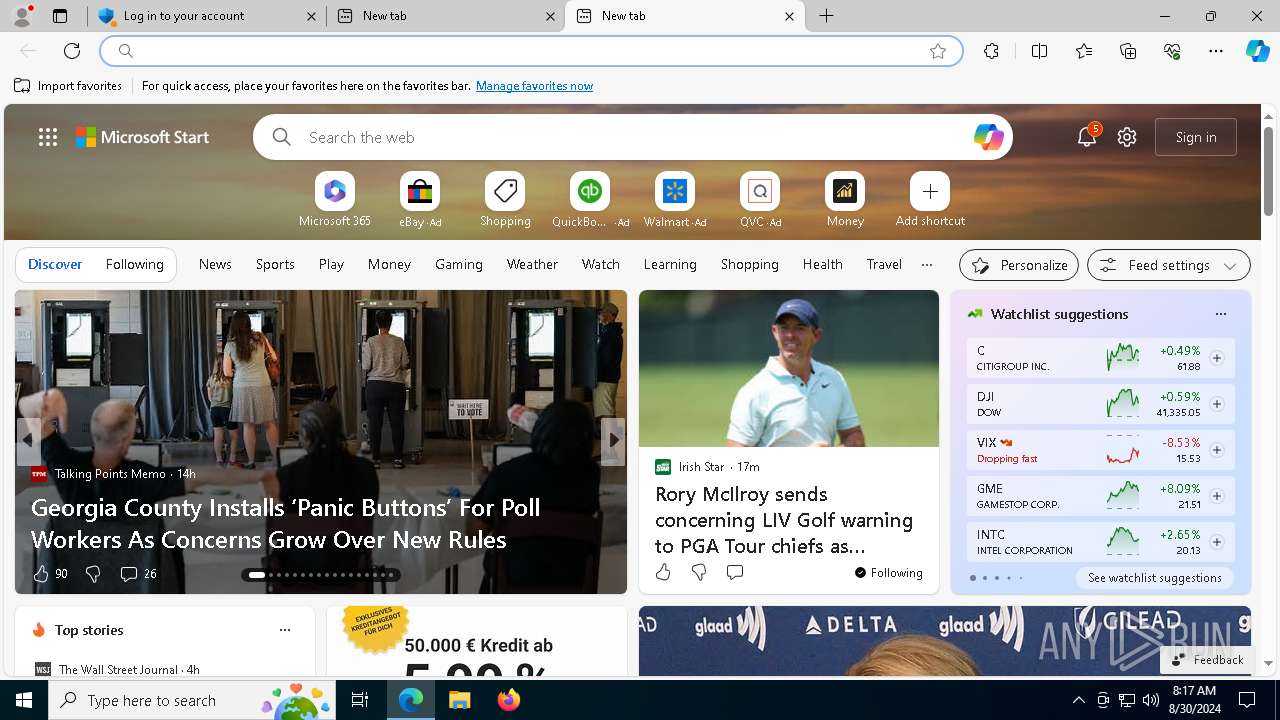Screen dimensions: 1280x720
Task: Open the notifications bell
Action: (1087, 137)
